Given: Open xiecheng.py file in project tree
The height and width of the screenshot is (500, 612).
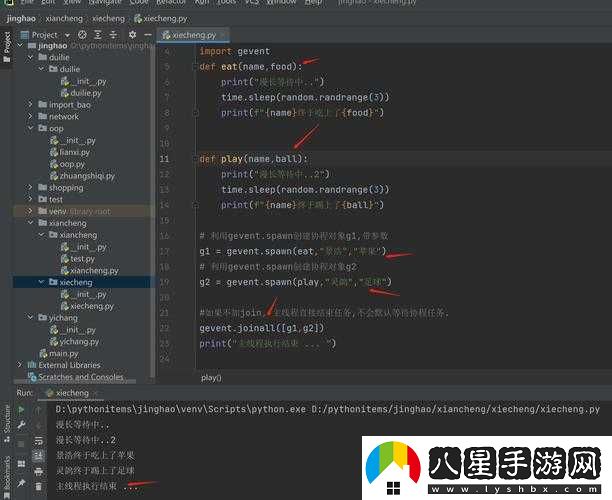Looking at the screenshot, I should coord(87,306).
